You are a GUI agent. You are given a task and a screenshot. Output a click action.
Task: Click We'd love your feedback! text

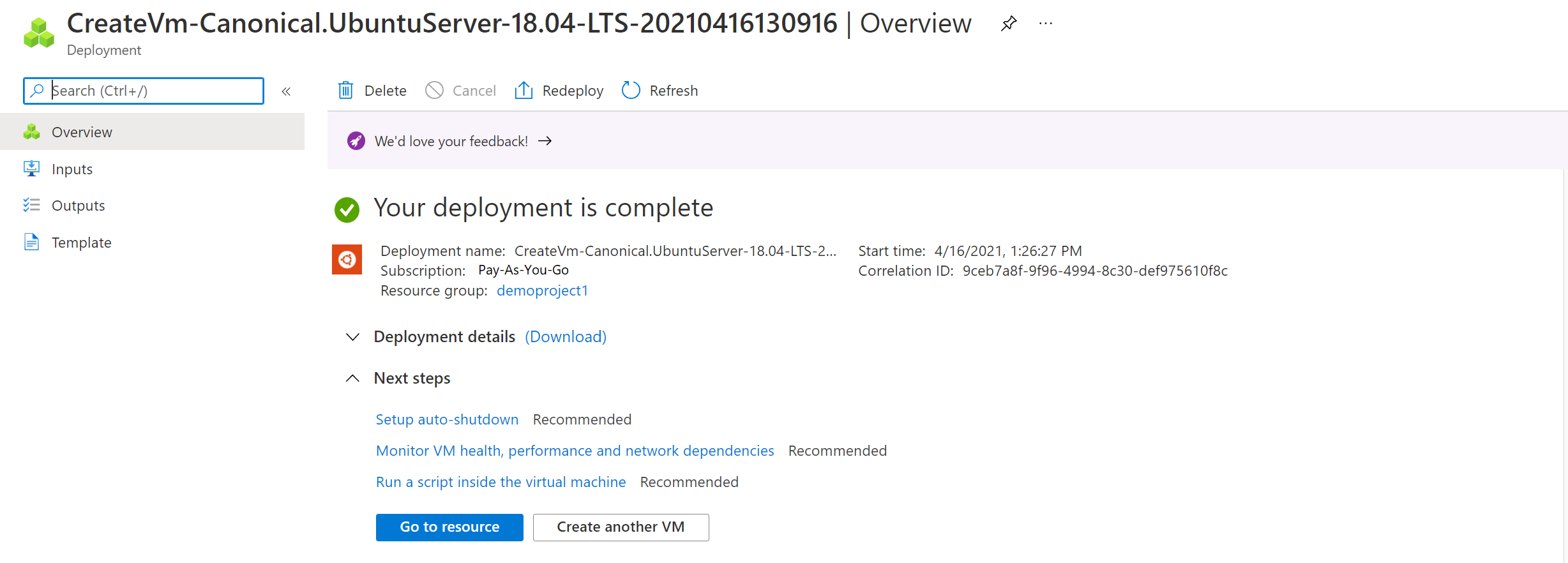click(x=451, y=141)
